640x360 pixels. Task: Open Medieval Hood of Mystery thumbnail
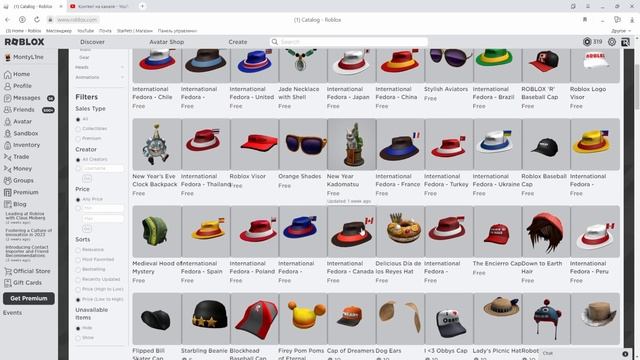[157, 231]
